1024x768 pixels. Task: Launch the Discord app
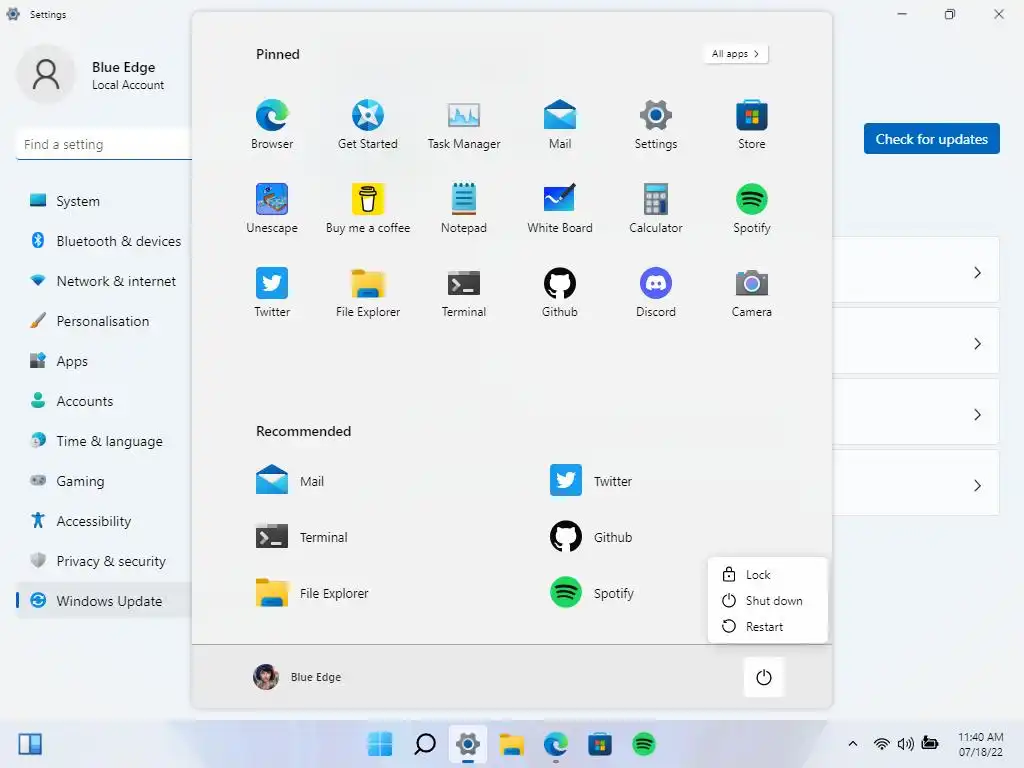pyautogui.click(x=656, y=292)
